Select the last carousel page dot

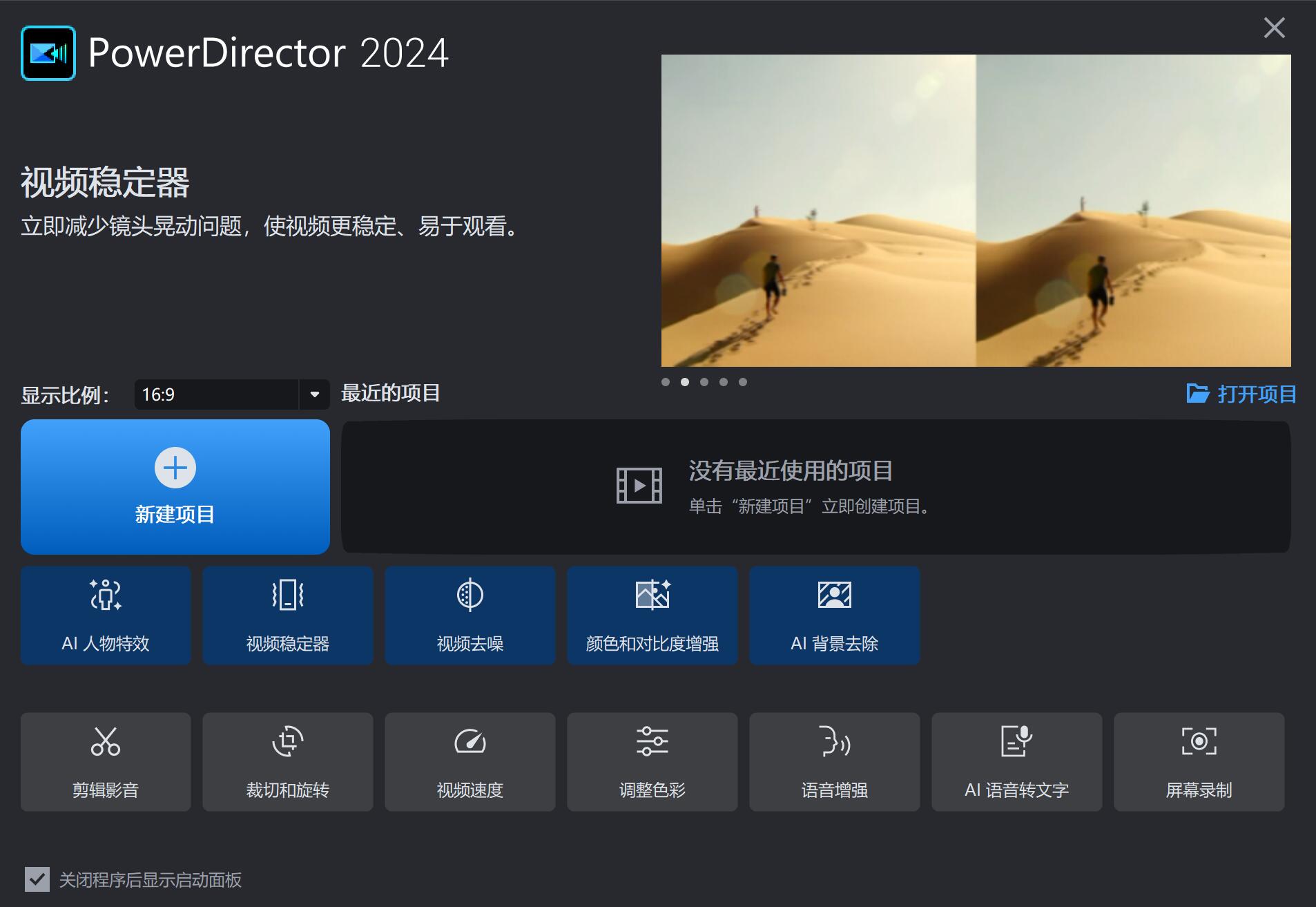pyautogui.click(x=743, y=382)
